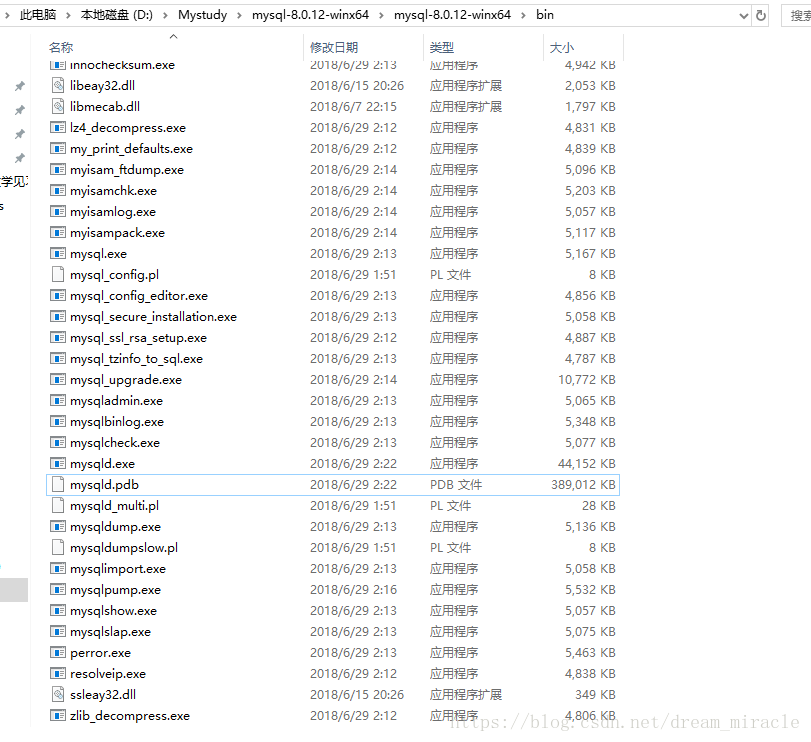811x742 pixels.
Task: Open the address bar history dropdown
Action: click(744, 16)
